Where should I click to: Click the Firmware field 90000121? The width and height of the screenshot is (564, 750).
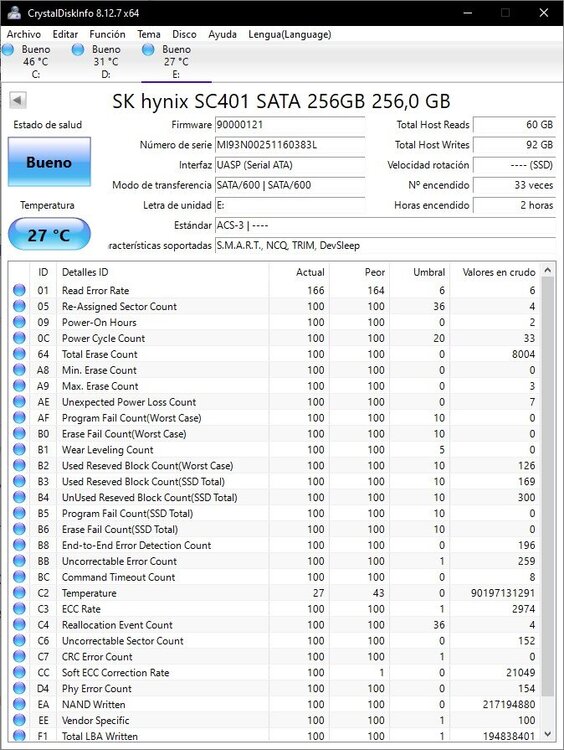[x=290, y=125]
